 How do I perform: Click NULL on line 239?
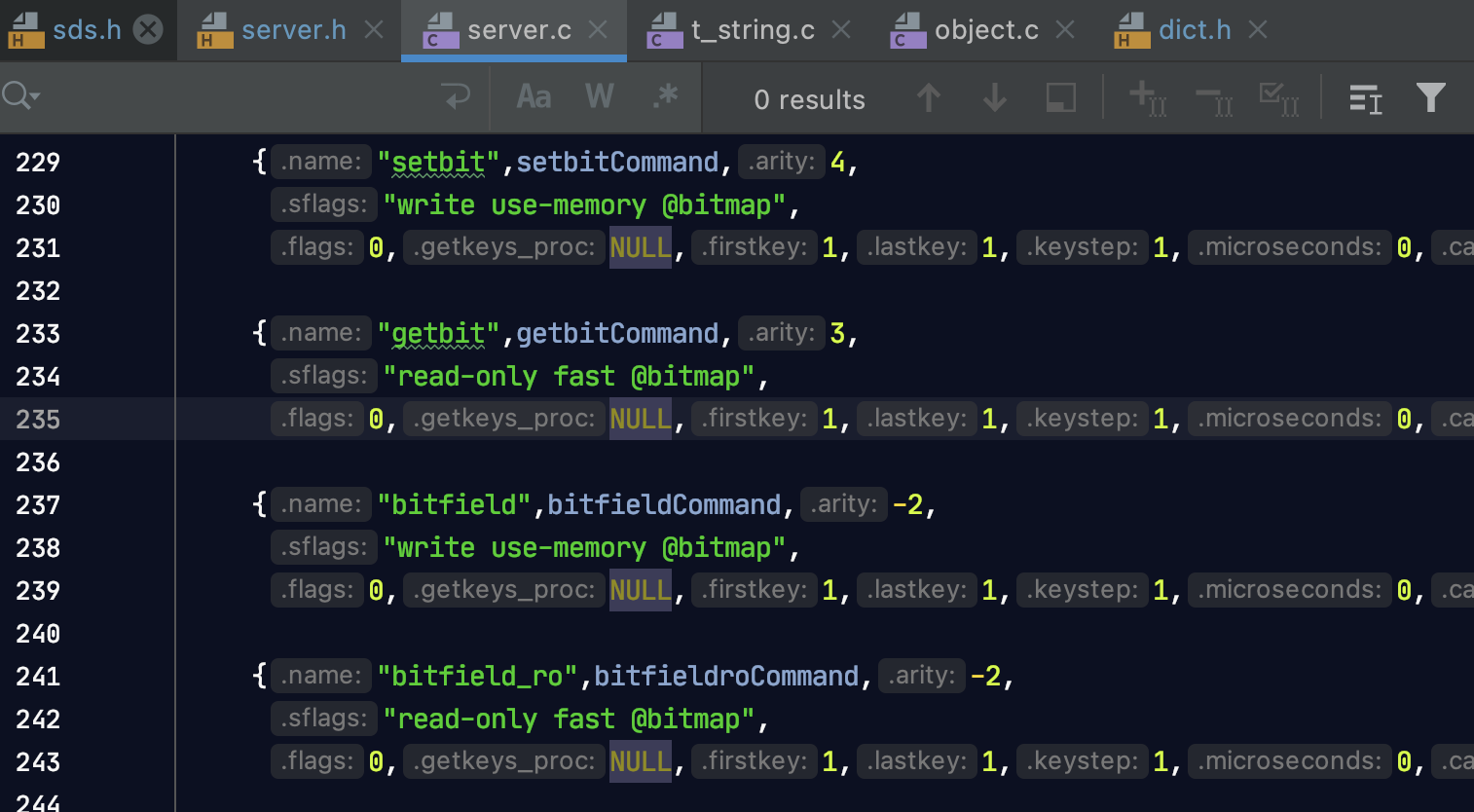coord(641,591)
